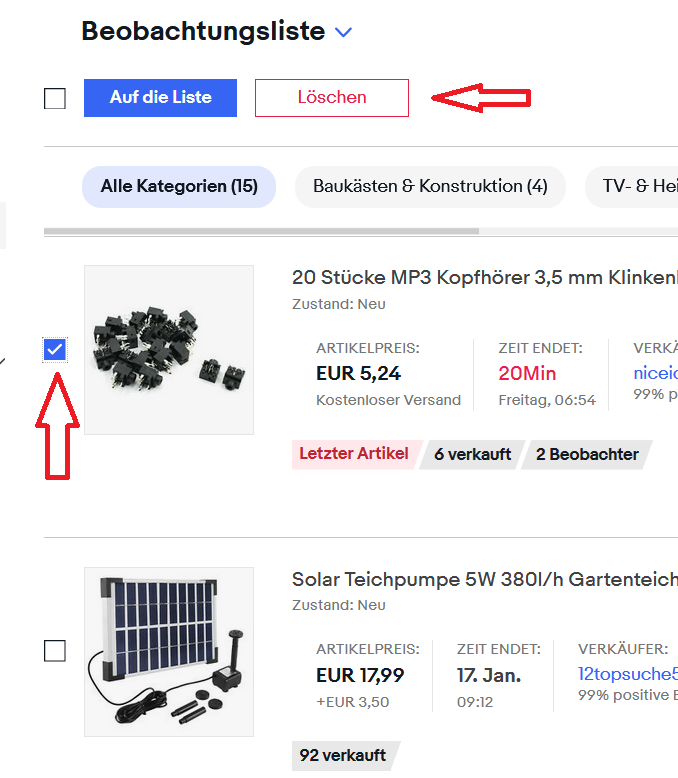This screenshot has height=778, width=678.
Task: Filter by Baukästen & Konstruktion (4)
Action: point(430,187)
